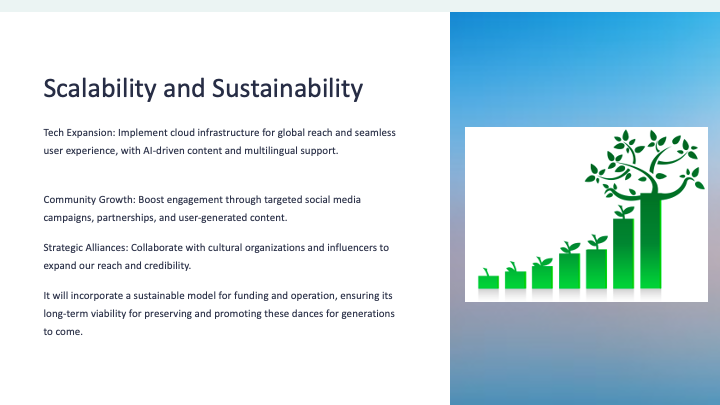Screen dimensions: 720x405
Task: Select the slide title Scalability and Sustainability
Action: coord(203,89)
